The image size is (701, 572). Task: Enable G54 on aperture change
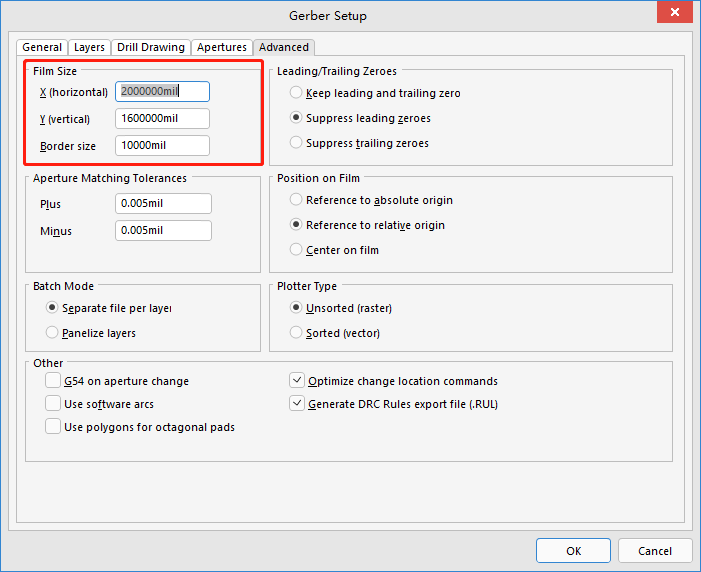click(x=53, y=381)
